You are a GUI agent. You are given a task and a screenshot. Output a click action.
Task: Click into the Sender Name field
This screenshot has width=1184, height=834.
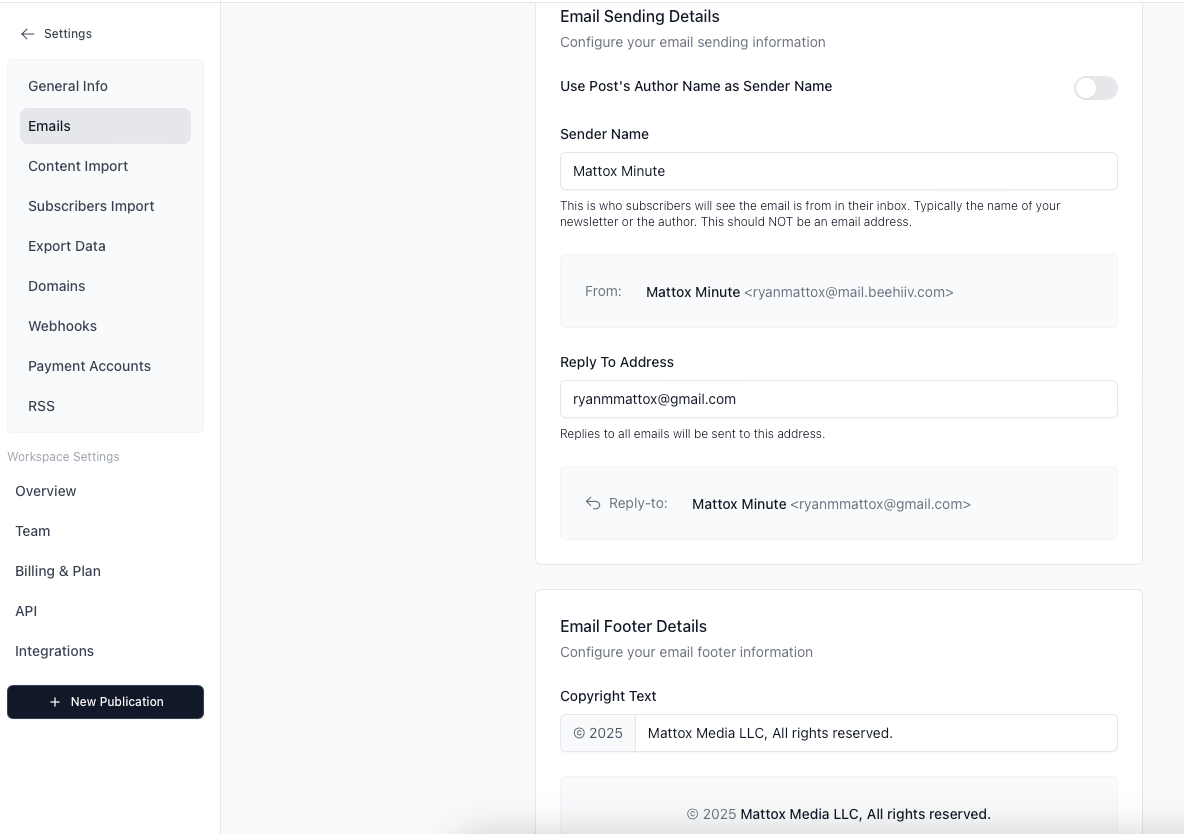click(838, 171)
